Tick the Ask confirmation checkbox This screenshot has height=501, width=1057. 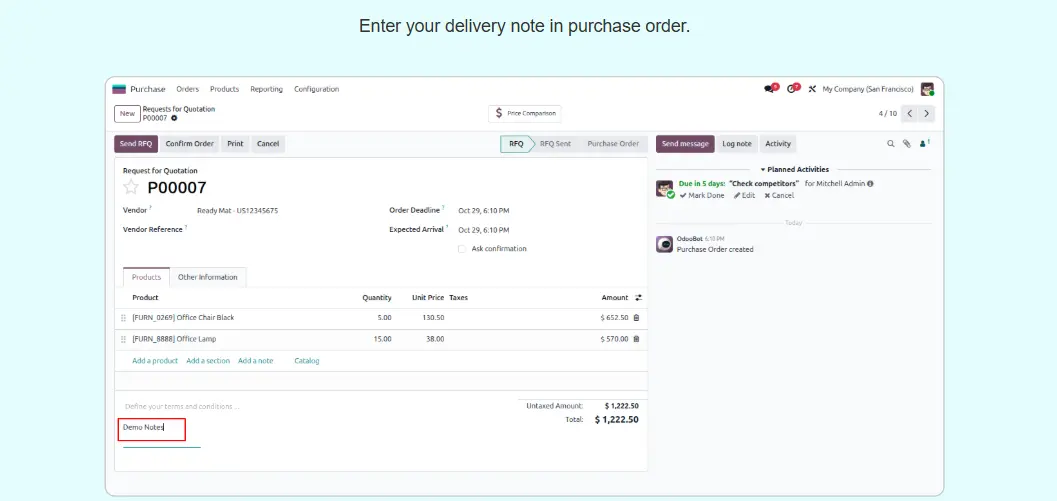[x=461, y=249]
